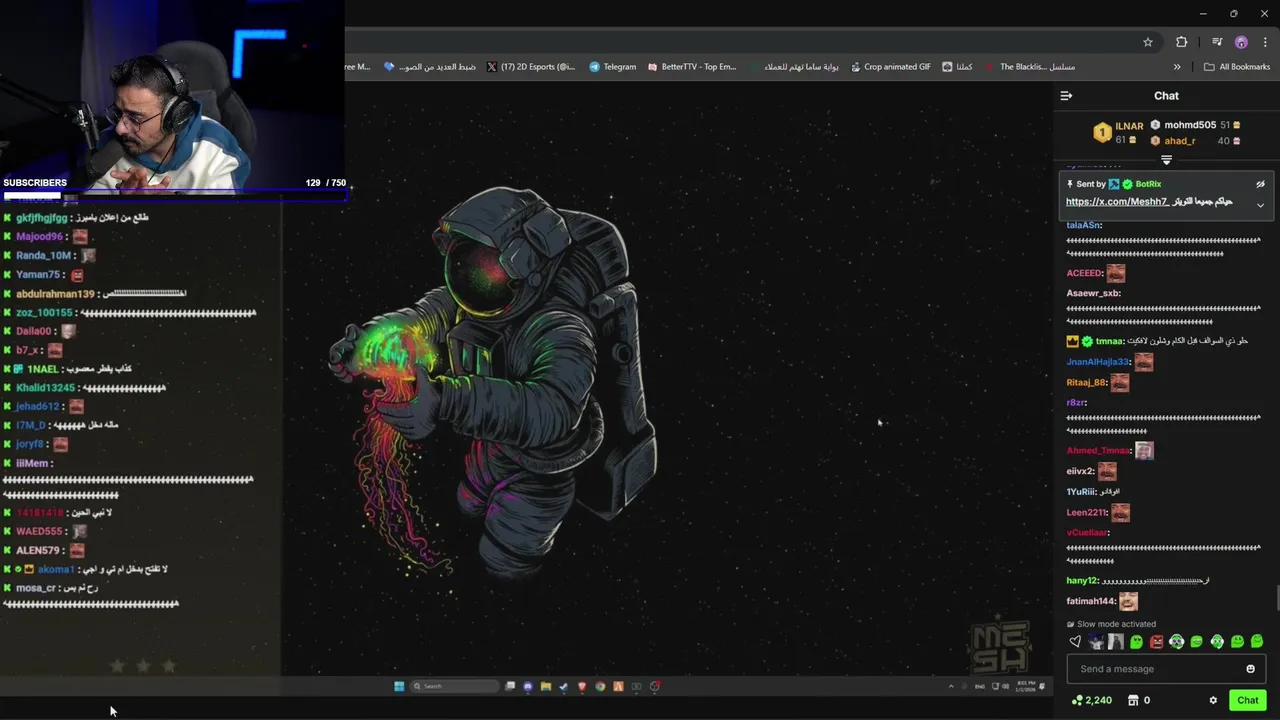Open the Chrome three-dot menu

(x=1265, y=42)
